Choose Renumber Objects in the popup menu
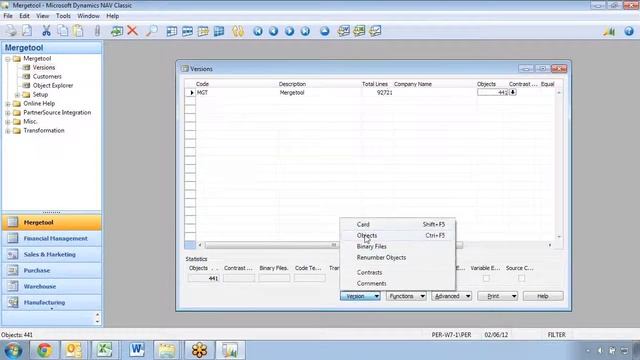 click(398, 258)
